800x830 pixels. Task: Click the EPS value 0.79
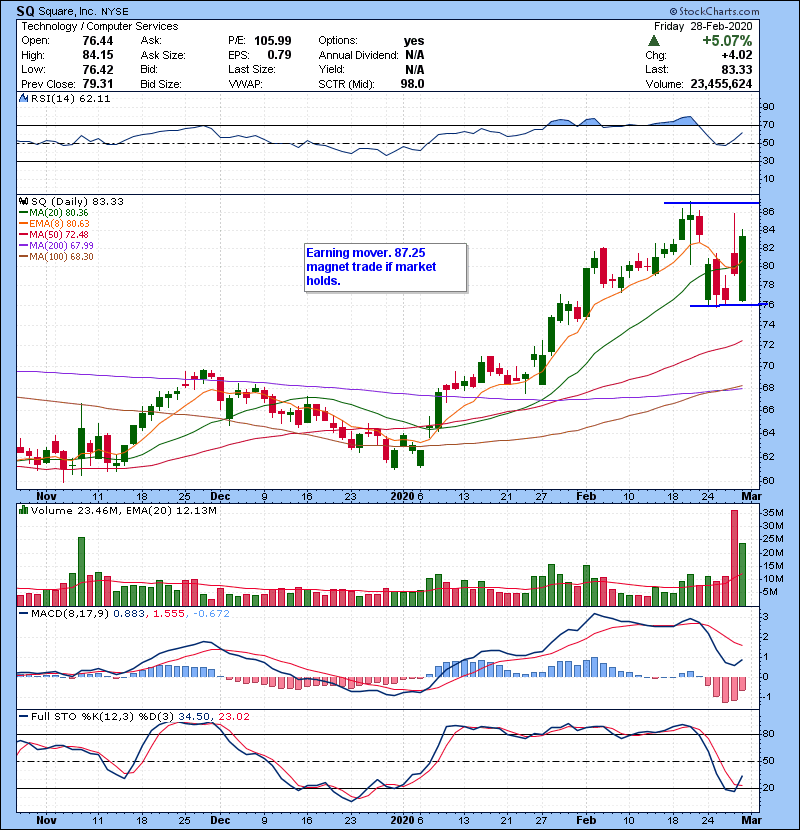[279, 55]
